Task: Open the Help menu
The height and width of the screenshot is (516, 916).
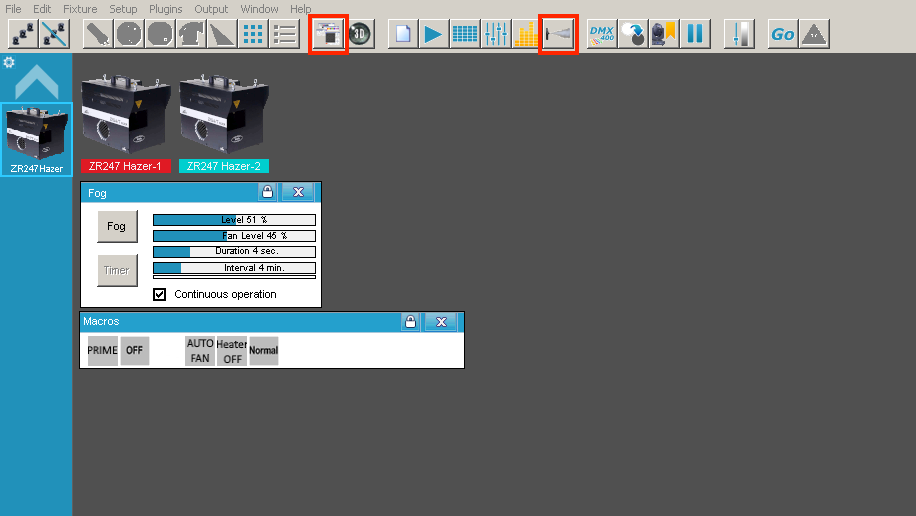Action: coord(301,9)
